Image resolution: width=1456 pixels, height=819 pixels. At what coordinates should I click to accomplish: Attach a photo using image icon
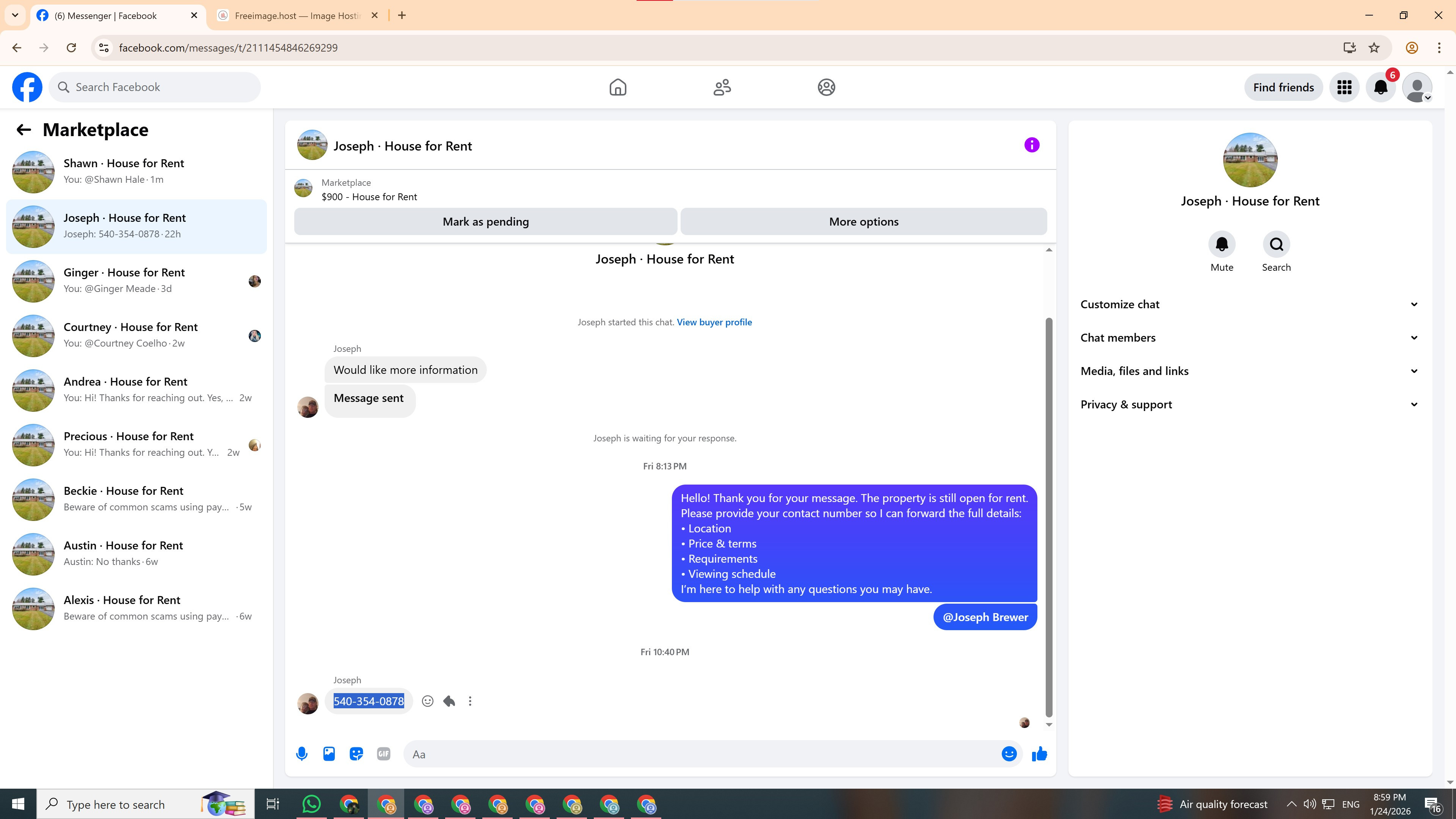click(329, 753)
